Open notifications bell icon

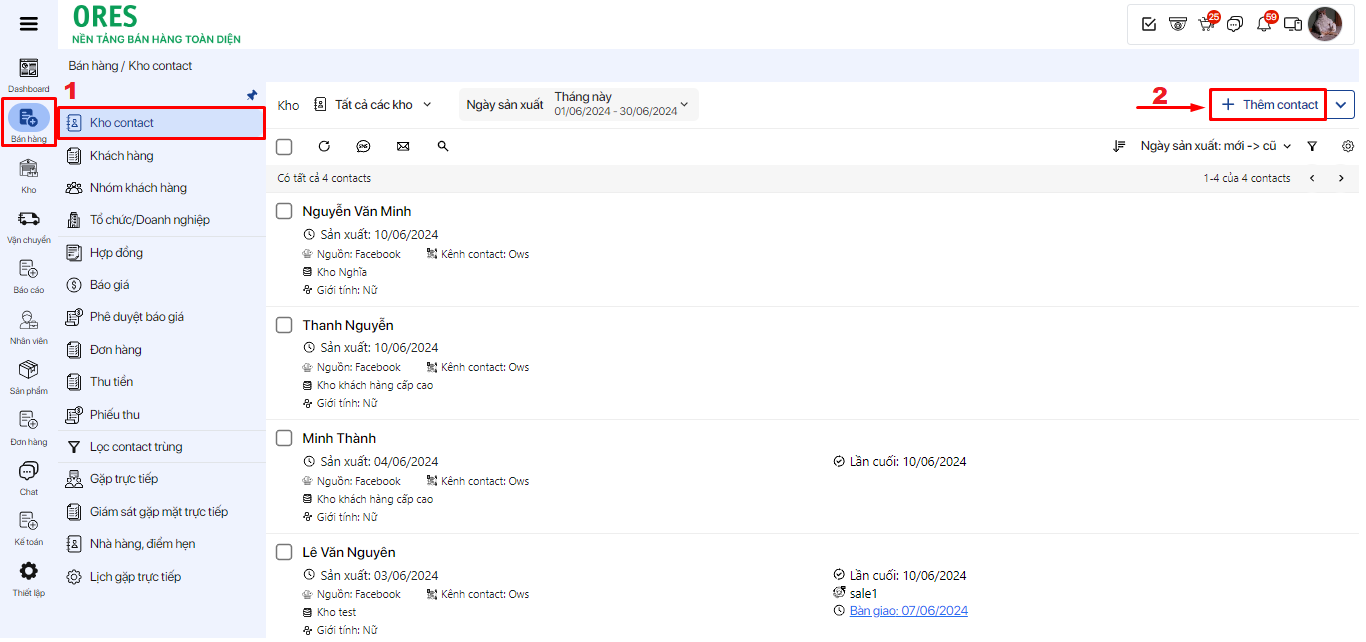point(1263,24)
